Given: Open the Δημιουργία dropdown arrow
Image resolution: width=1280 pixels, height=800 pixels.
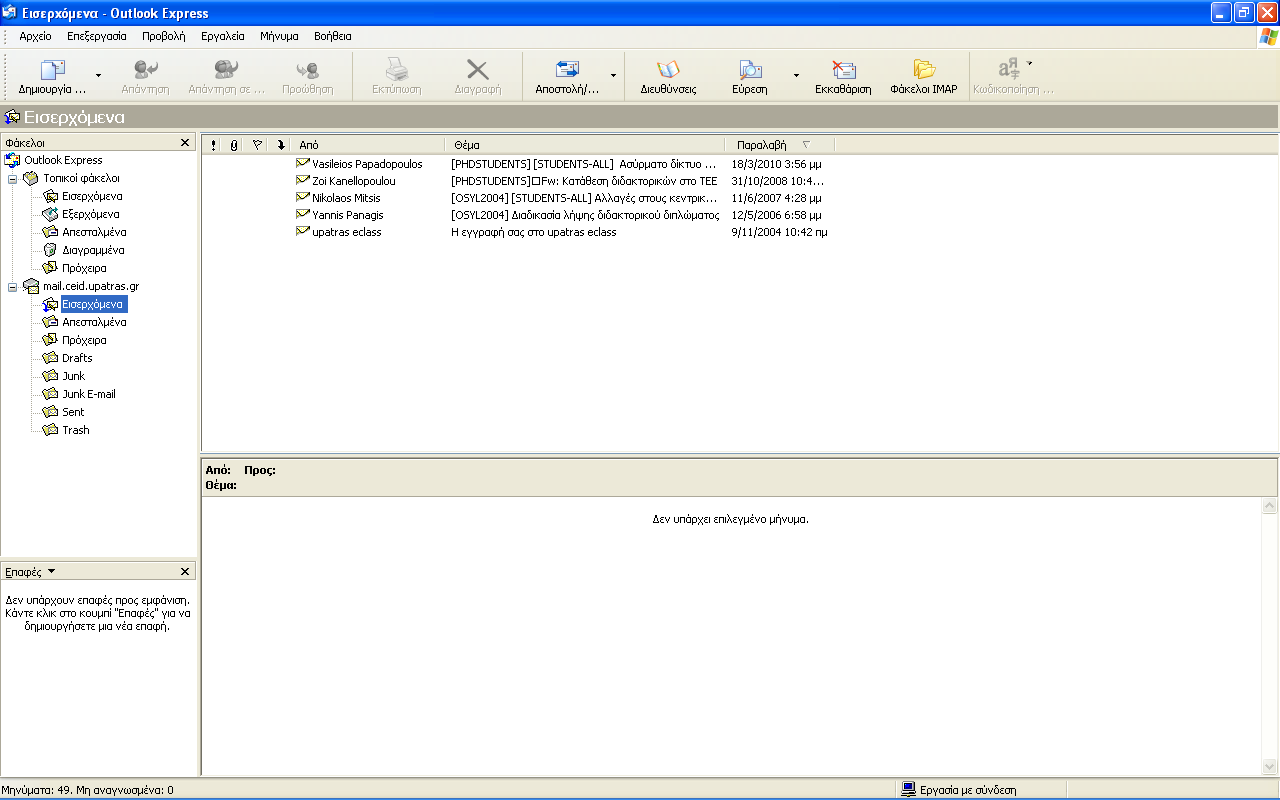Looking at the screenshot, I should [98, 76].
